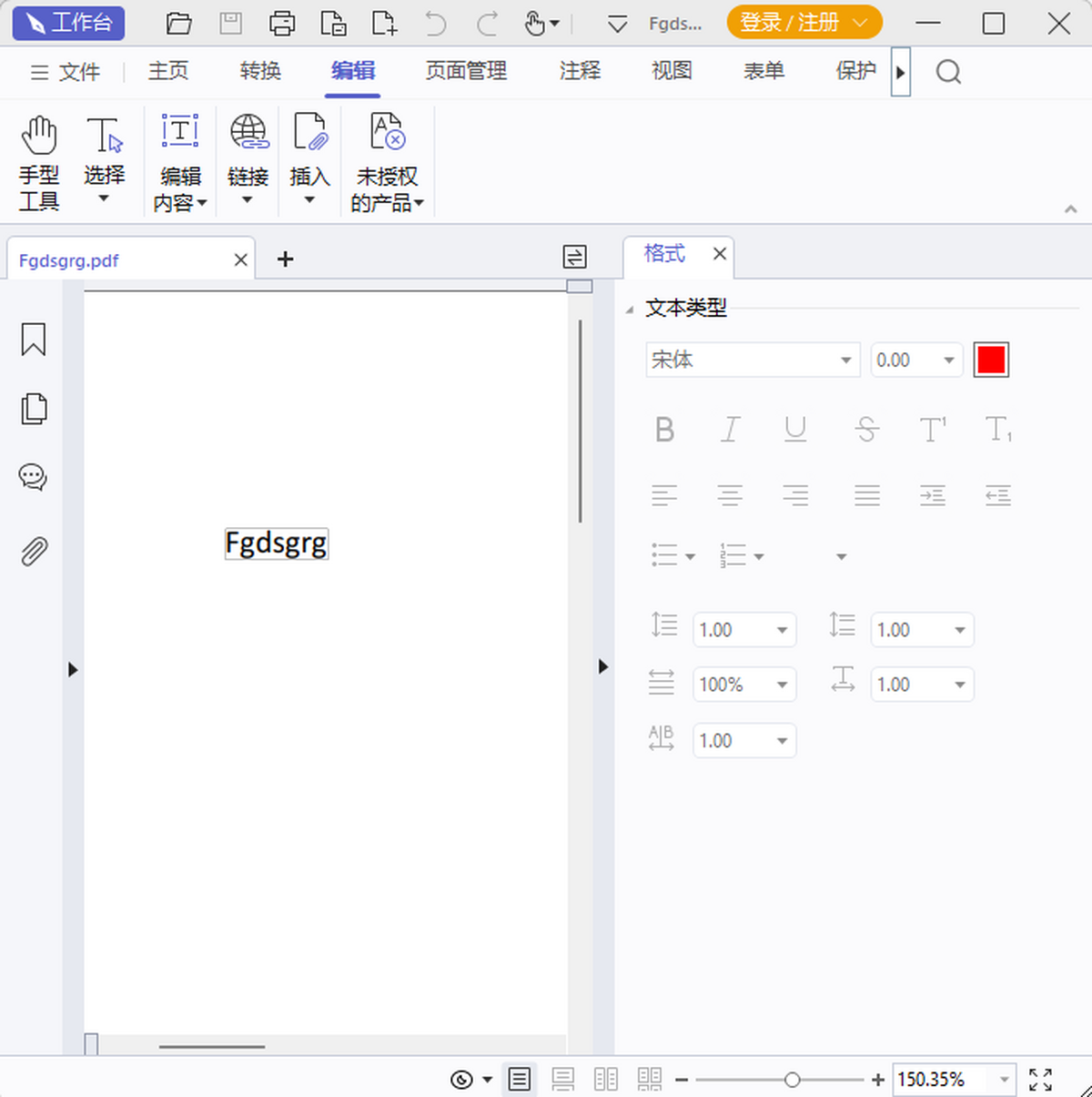Screen dimensions: 1092x1097
Task: Open the bulleted list style dropdown
Action: [x=689, y=554]
